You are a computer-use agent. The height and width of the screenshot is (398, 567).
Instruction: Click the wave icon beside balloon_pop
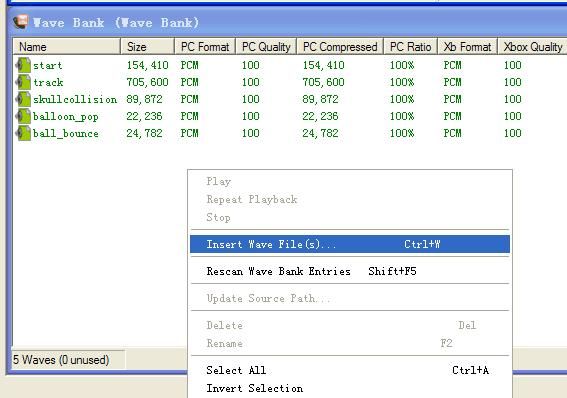pyautogui.click(x=23, y=116)
